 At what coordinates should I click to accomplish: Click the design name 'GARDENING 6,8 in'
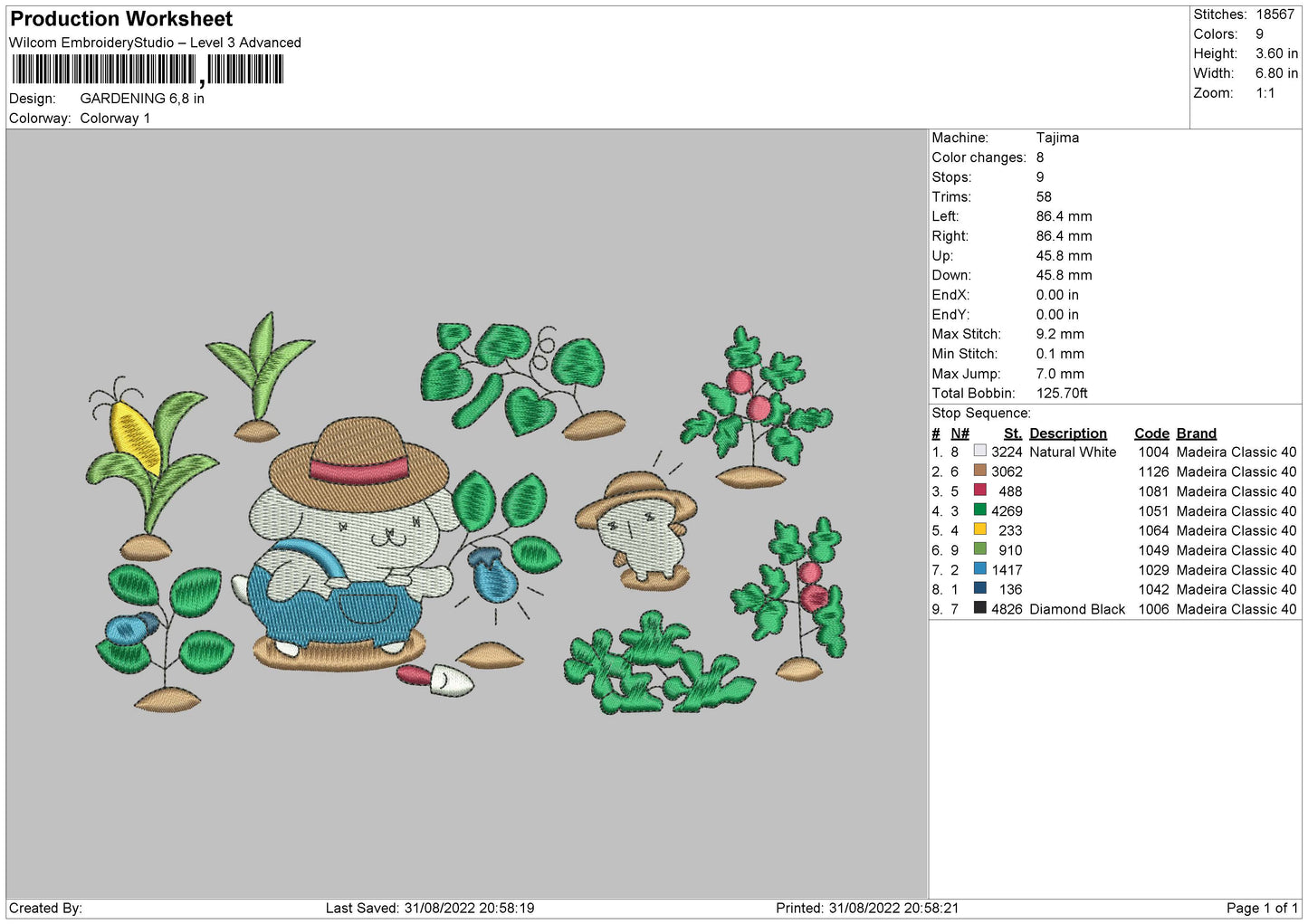[142, 99]
